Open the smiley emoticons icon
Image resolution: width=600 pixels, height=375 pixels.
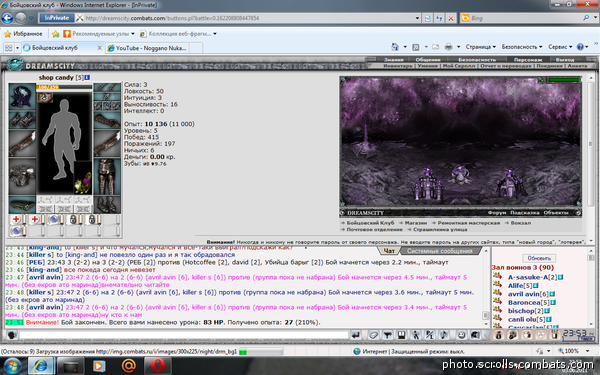[x=461, y=335]
